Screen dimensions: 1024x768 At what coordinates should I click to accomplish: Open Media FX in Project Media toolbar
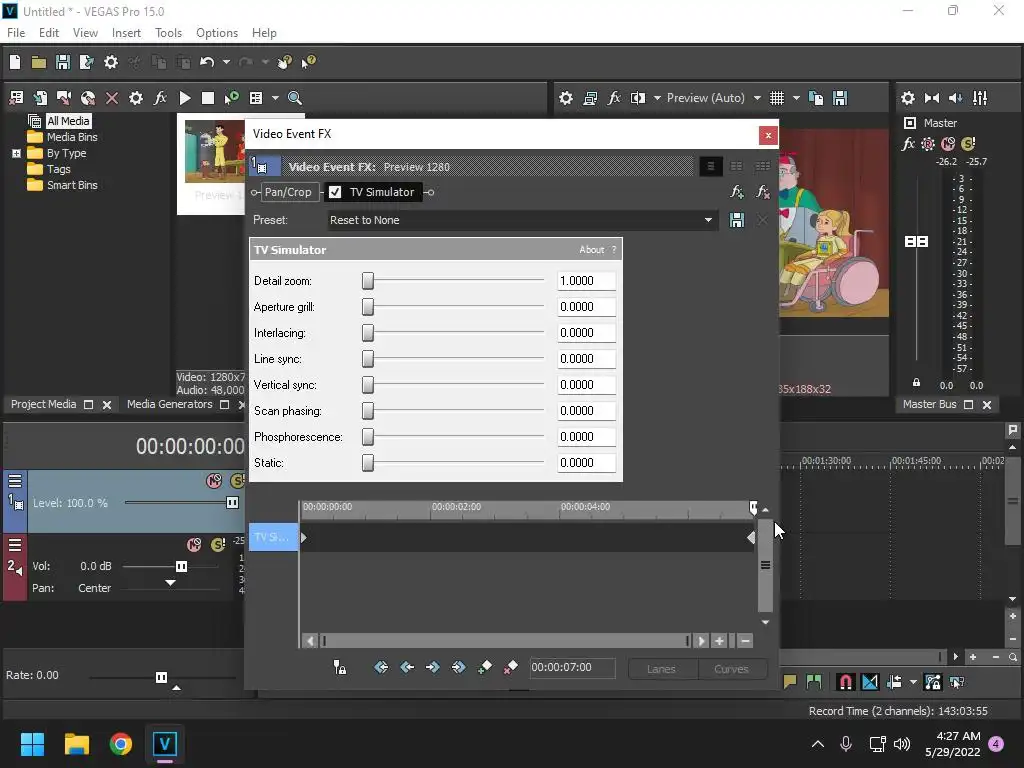[160, 98]
